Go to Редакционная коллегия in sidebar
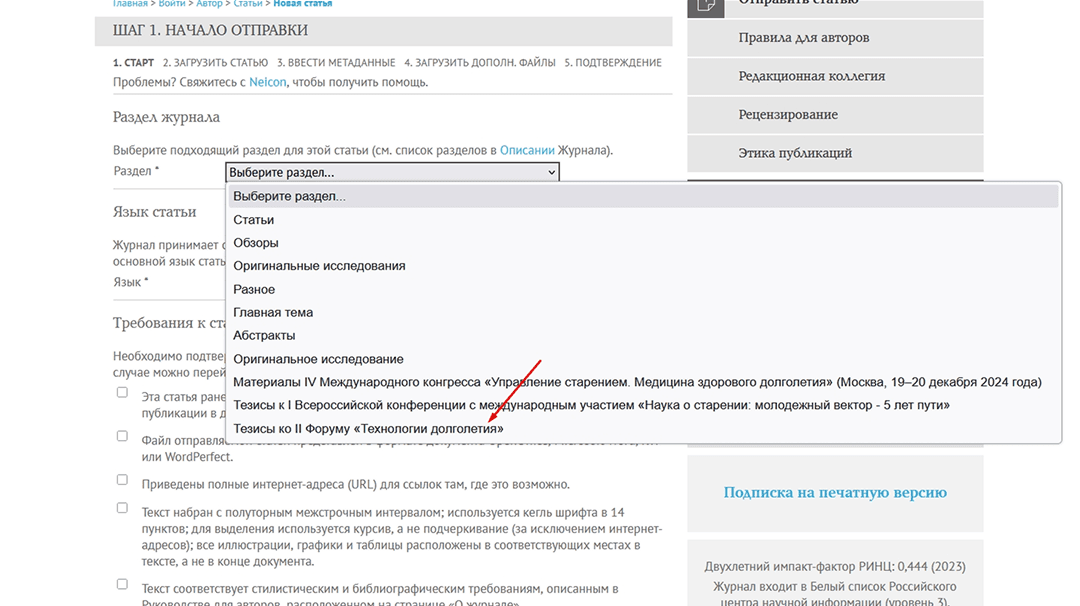This screenshot has width=1080, height=606. [811, 76]
